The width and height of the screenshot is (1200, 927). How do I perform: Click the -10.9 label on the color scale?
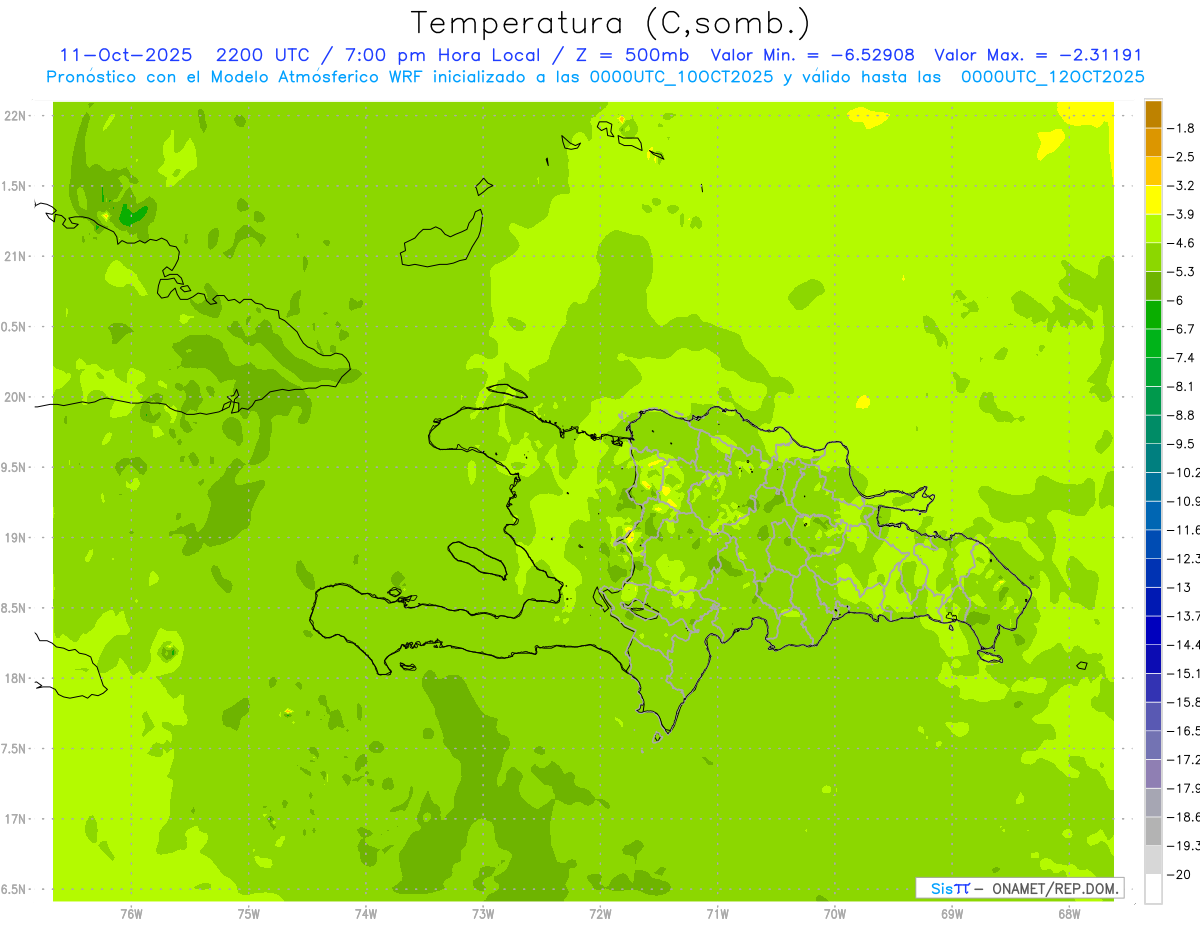1186,501
